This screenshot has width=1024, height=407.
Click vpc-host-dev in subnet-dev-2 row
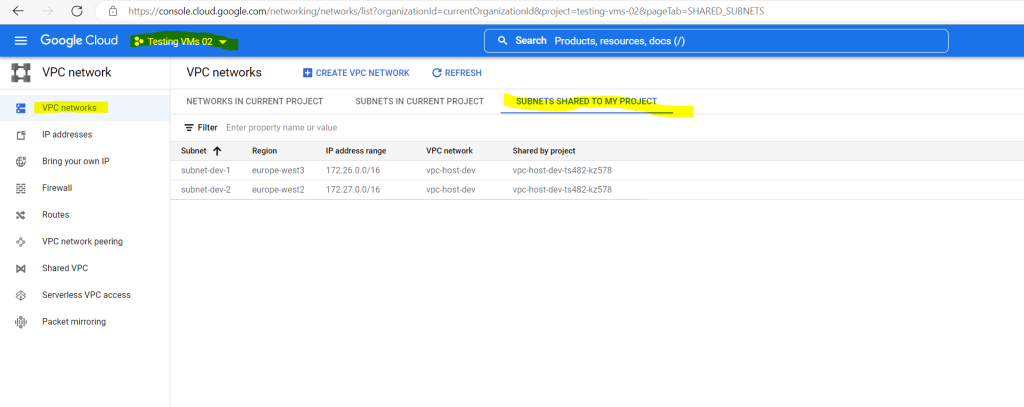[451, 190]
